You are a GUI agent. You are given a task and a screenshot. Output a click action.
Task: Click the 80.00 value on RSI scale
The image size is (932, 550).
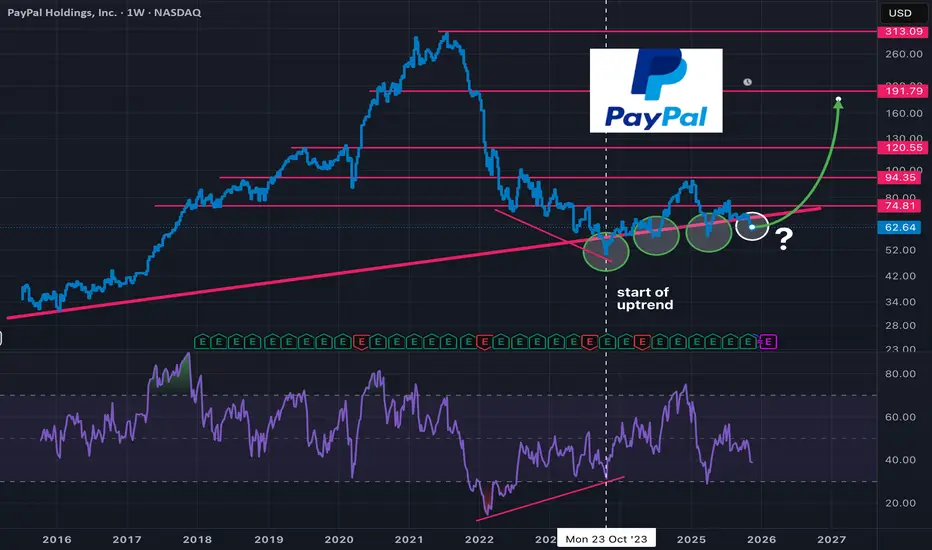click(900, 374)
